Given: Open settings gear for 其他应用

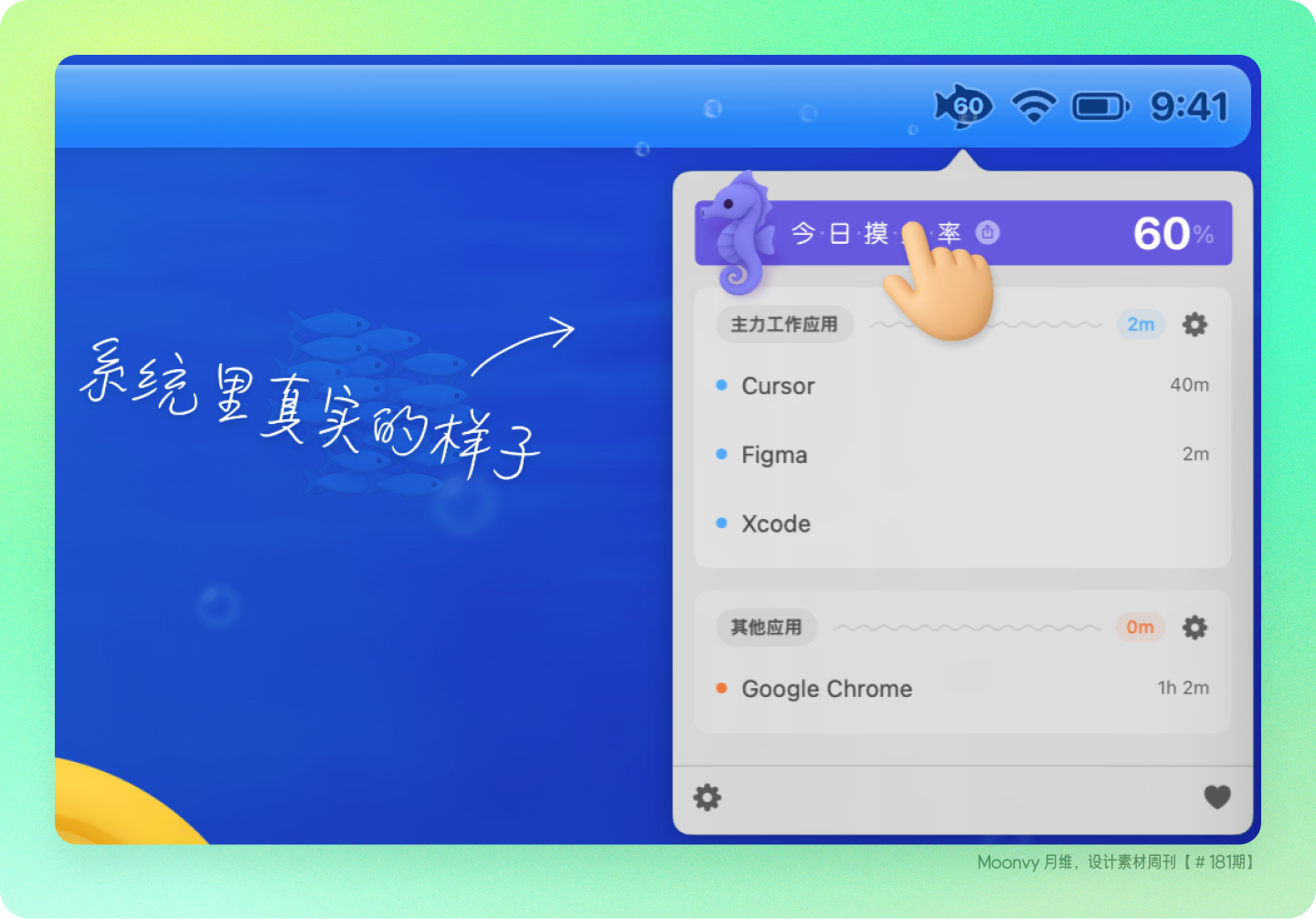Looking at the screenshot, I should (1194, 628).
